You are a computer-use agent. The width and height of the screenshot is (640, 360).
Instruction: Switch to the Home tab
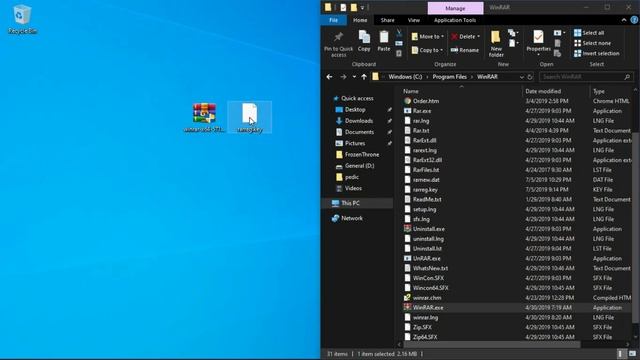[360, 20]
